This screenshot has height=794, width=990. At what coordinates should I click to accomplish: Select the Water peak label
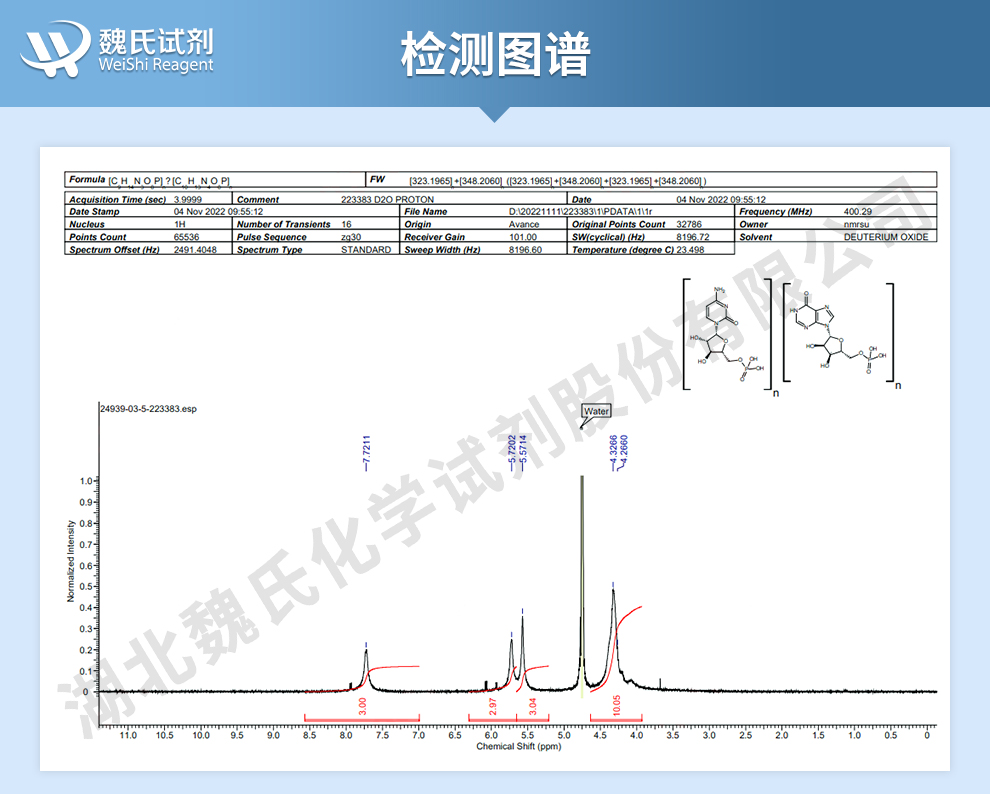tap(596, 411)
